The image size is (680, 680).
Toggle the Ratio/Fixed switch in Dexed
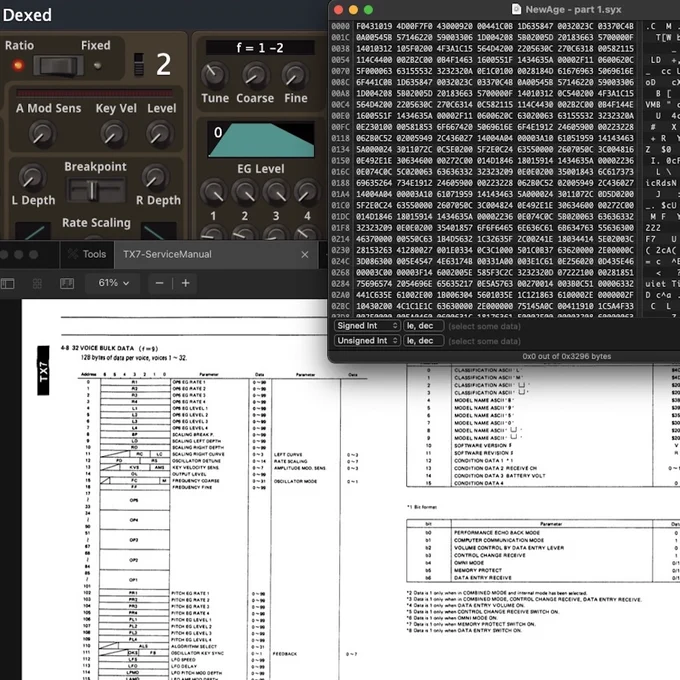coord(58,65)
